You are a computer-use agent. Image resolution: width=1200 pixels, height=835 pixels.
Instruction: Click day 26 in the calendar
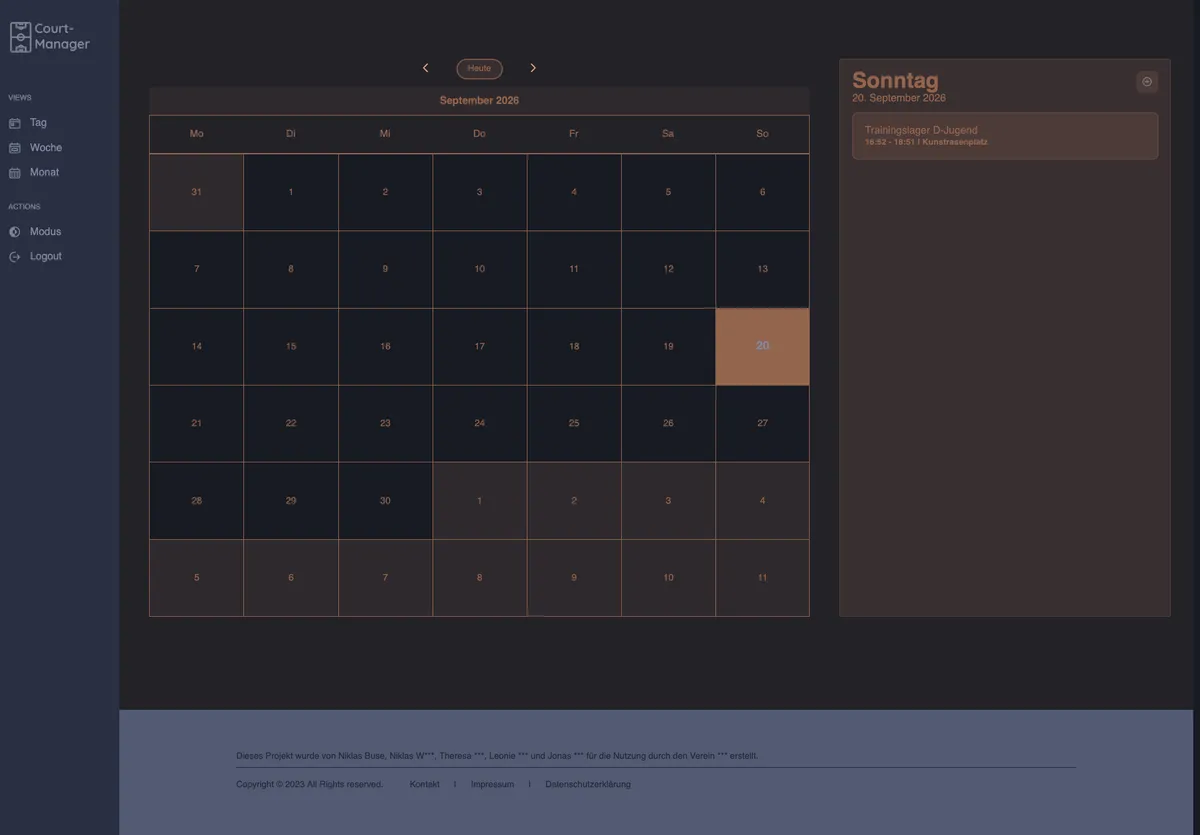[668, 423]
